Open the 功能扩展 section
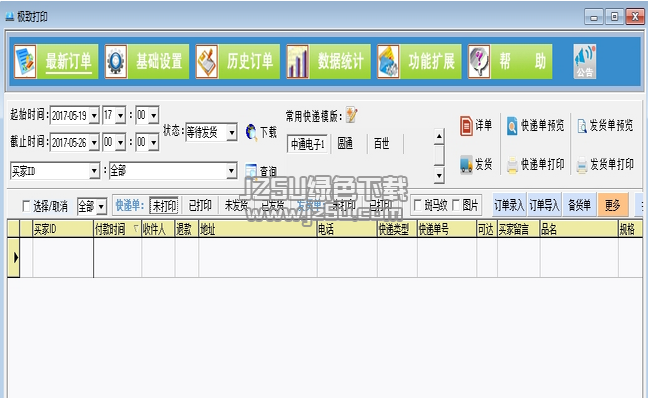 coord(419,62)
